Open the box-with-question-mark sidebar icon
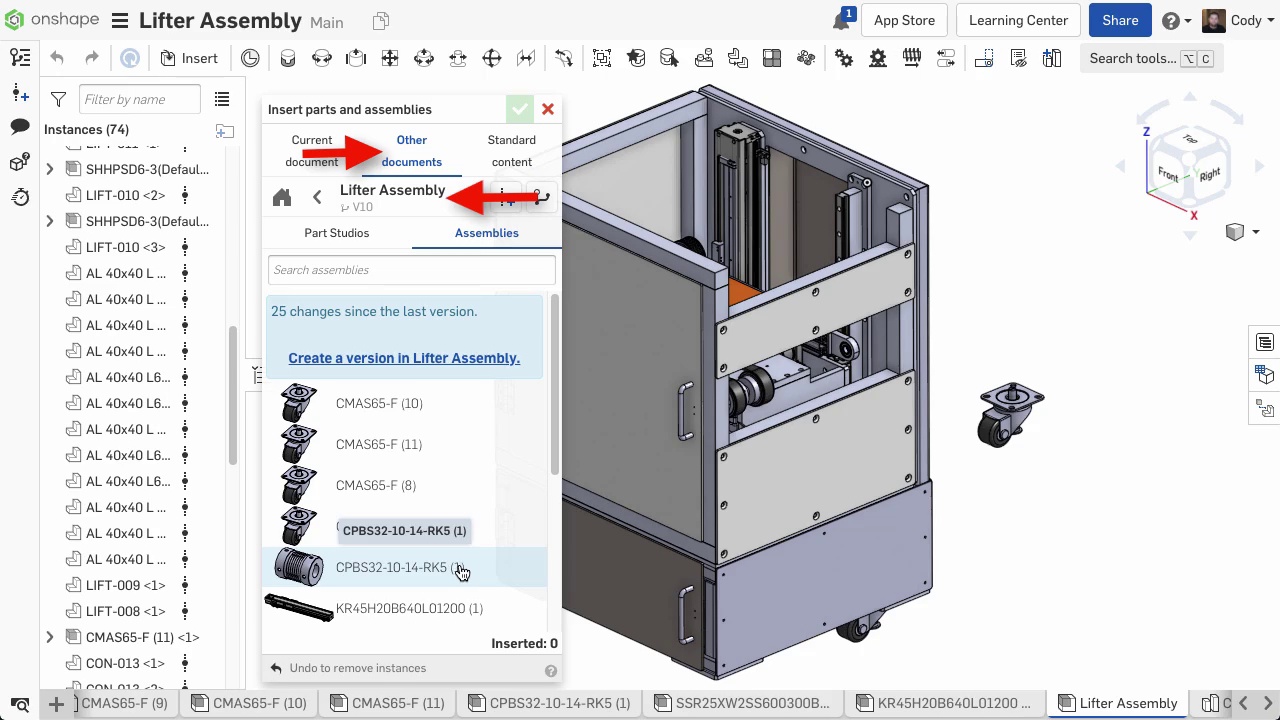The width and height of the screenshot is (1280, 720). click(19, 162)
